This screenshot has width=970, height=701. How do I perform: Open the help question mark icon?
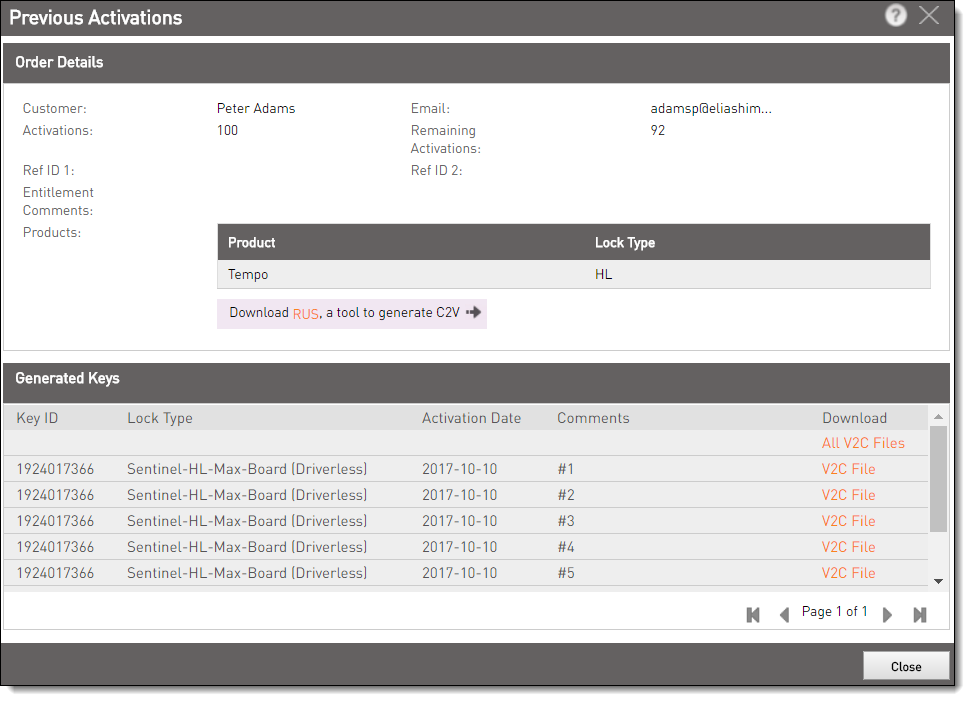(896, 15)
